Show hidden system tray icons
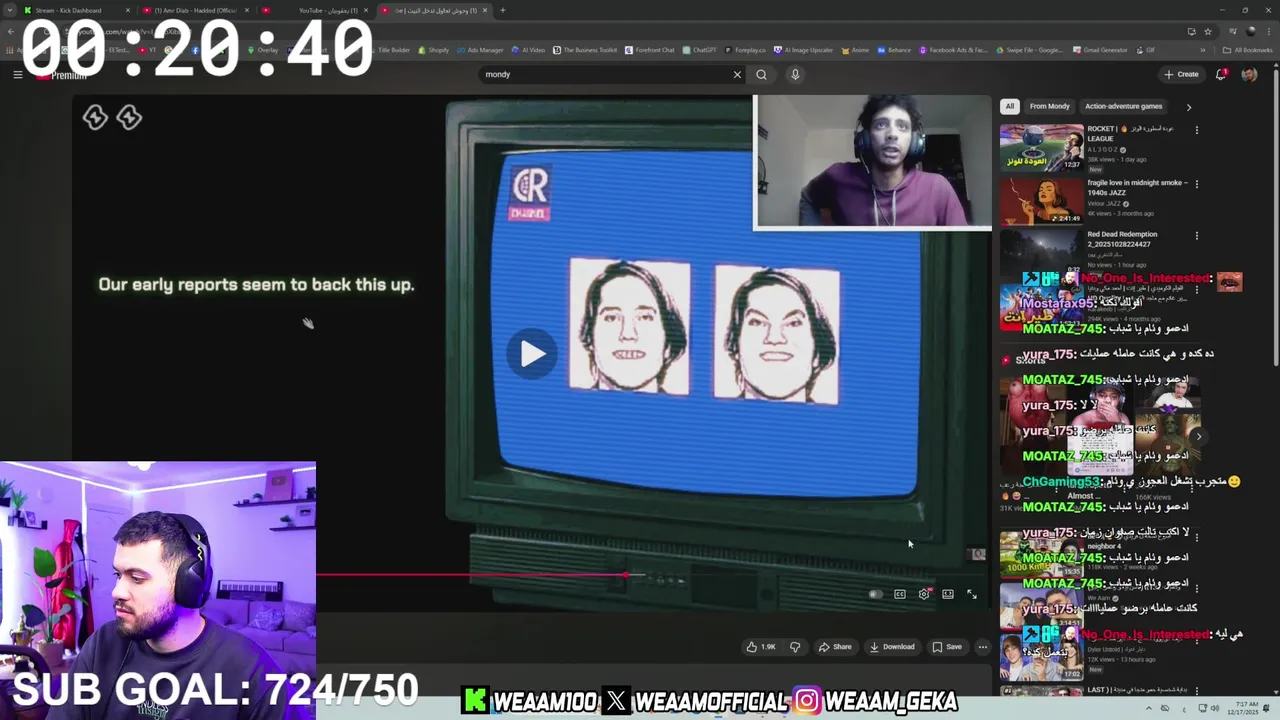 [x=1148, y=708]
